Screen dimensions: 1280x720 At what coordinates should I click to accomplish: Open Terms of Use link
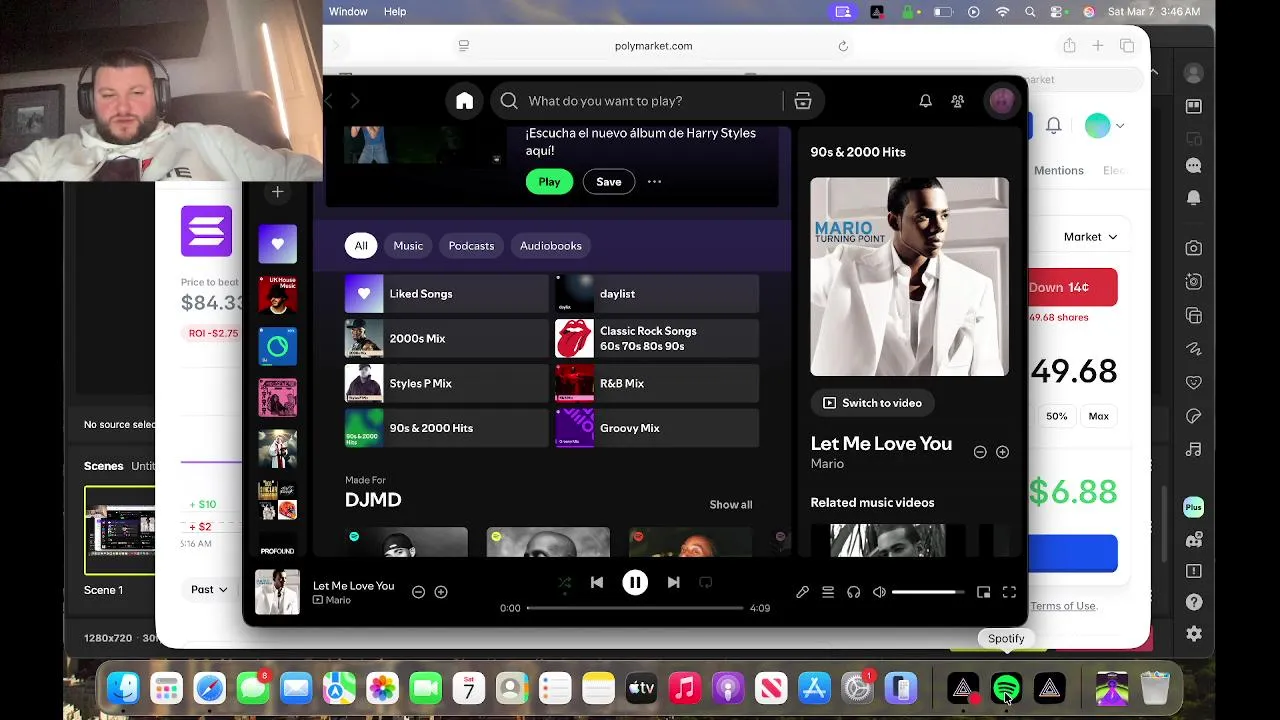point(1062,606)
